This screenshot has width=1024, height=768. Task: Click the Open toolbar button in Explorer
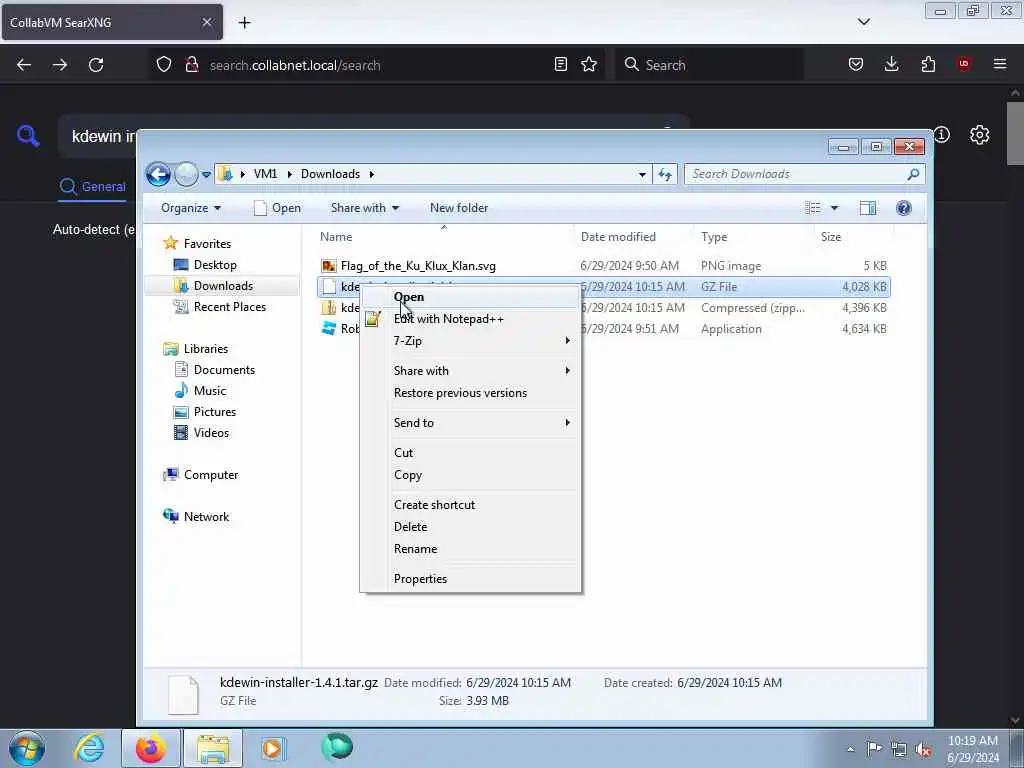[x=278, y=208]
